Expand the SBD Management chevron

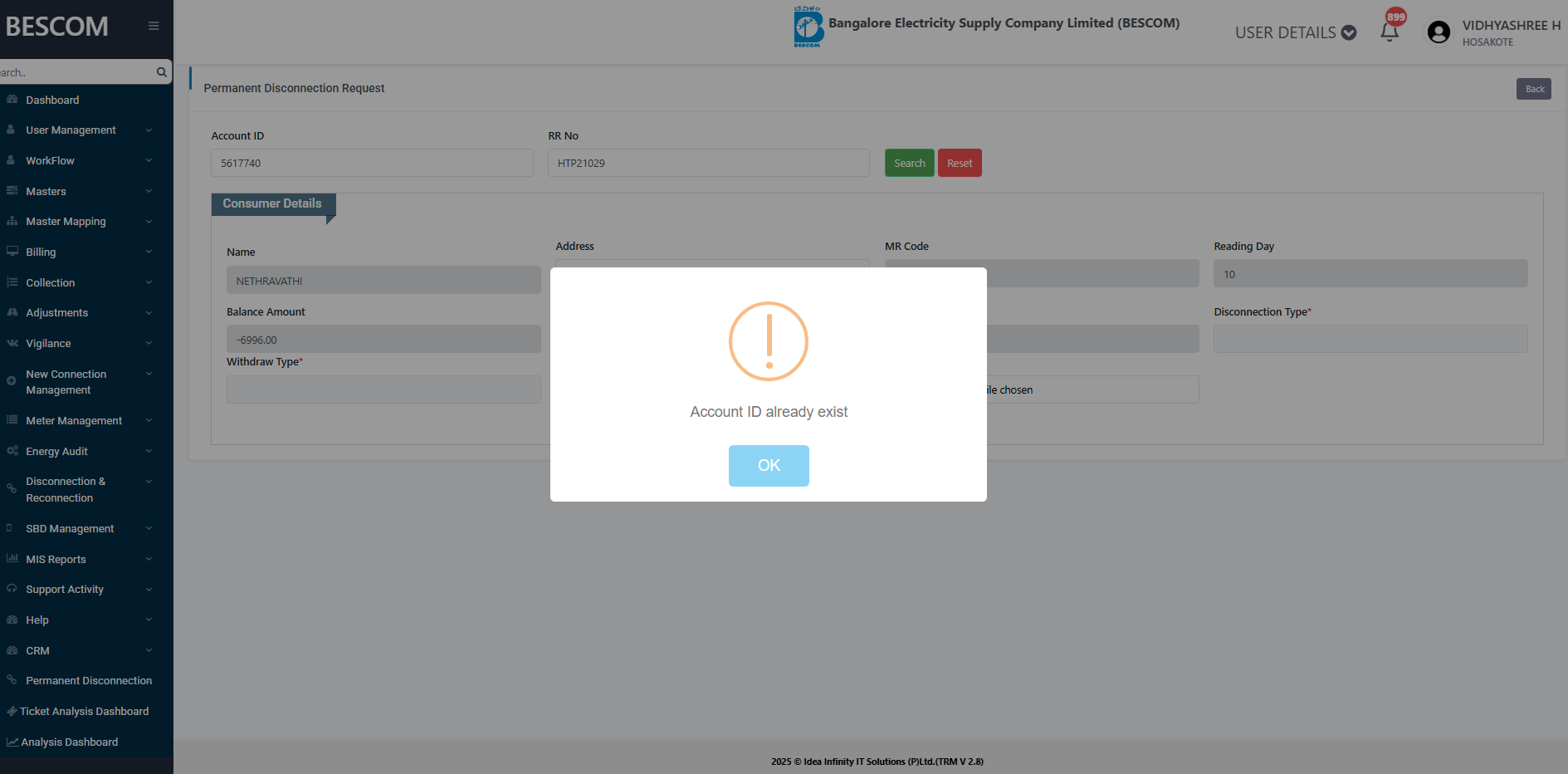click(x=149, y=528)
